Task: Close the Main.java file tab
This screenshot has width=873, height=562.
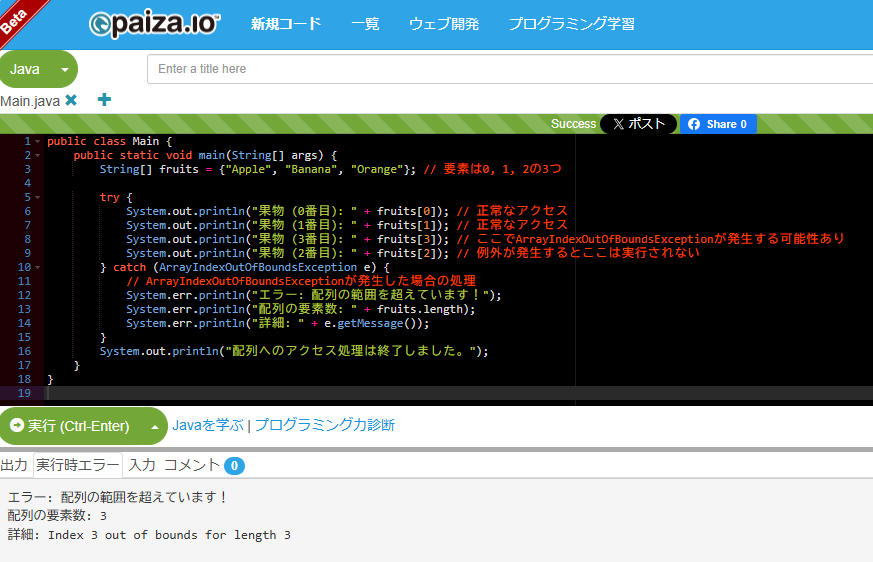Action: point(71,100)
